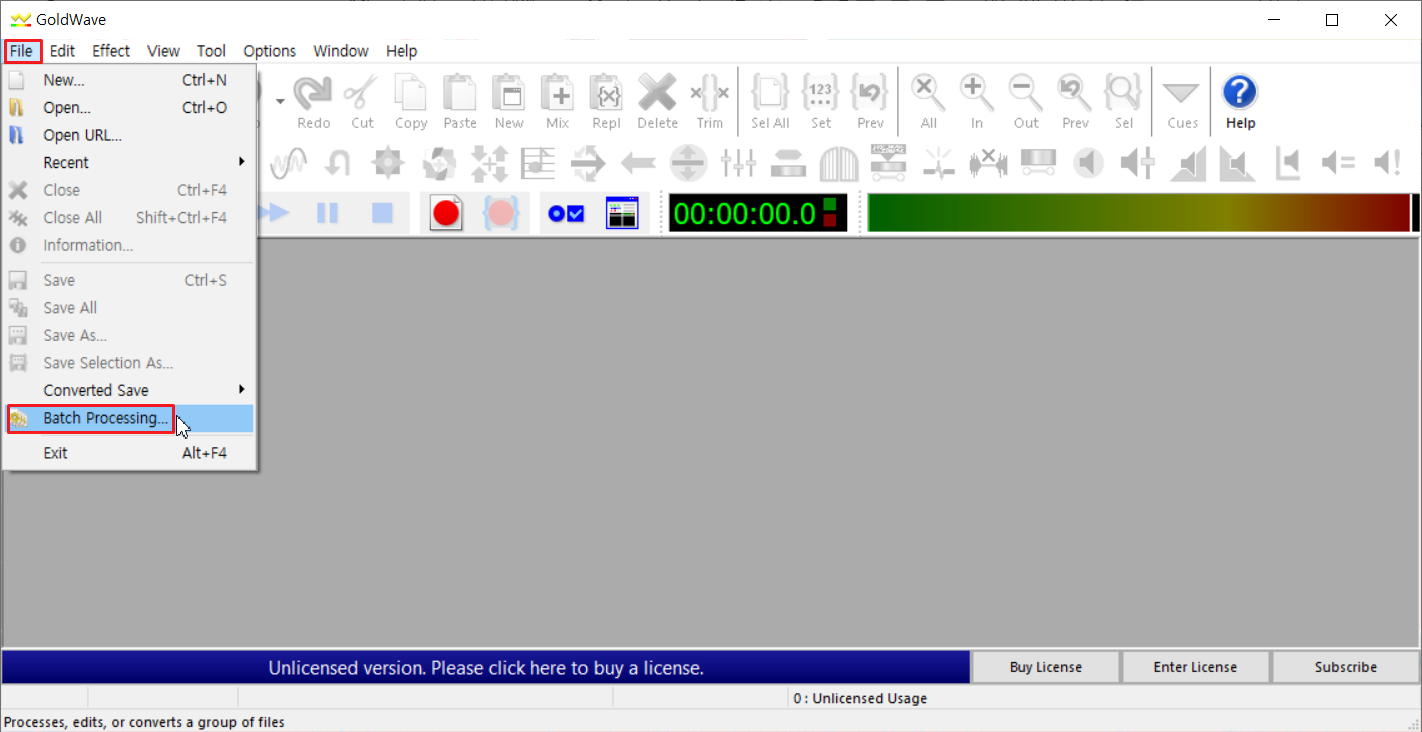
Task: Open control properties icon with checkmark
Action: pyautogui.click(x=567, y=213)
